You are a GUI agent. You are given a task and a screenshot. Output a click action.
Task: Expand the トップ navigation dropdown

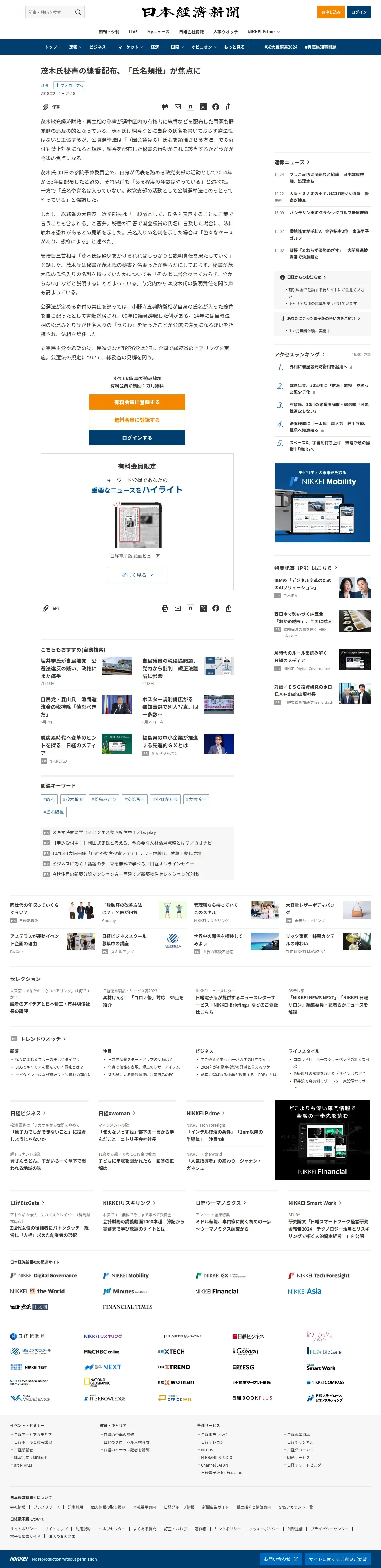pos(53,47)
